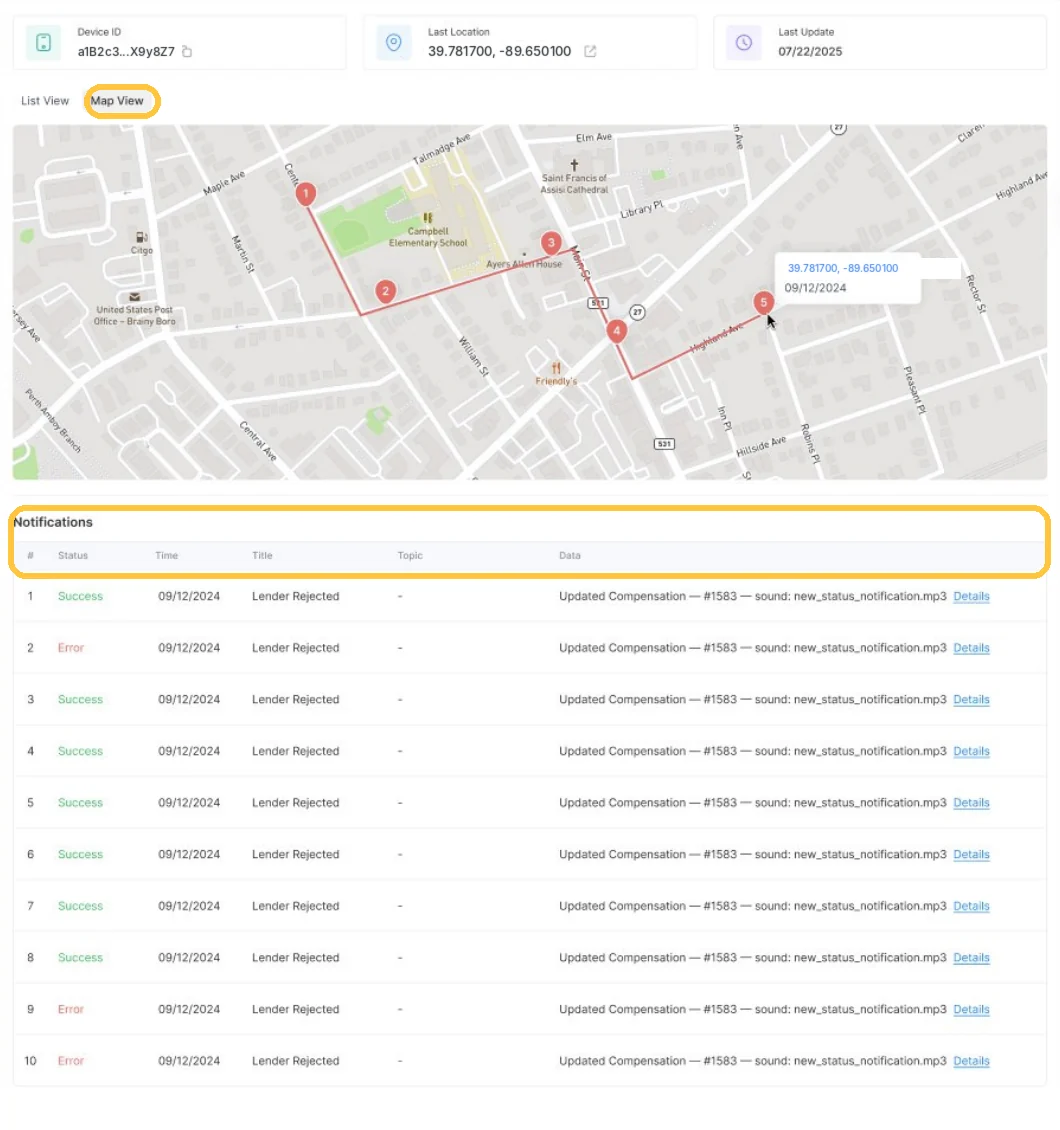Click Saint Francis Cathedral cross icon
This screenshot has height=1130, width=1060.
pyautogui.click(x=574, y=165)
